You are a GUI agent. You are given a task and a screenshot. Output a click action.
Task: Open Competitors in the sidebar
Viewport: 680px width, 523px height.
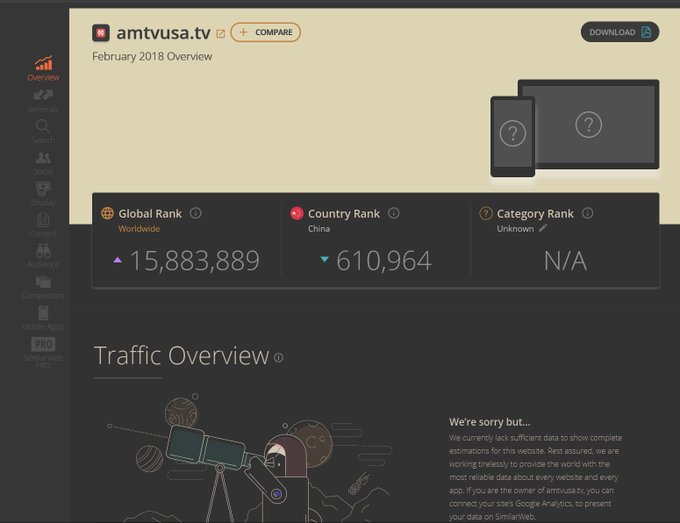pos(43,286)
